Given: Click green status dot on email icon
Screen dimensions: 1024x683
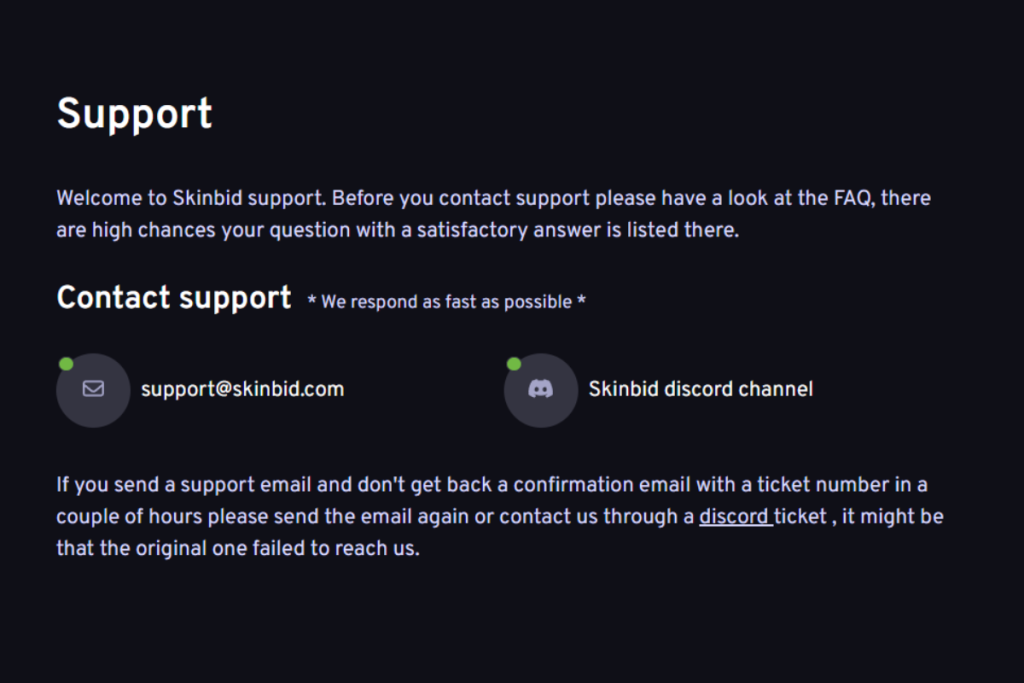Looking at the screenshot, I should [66, 364].
